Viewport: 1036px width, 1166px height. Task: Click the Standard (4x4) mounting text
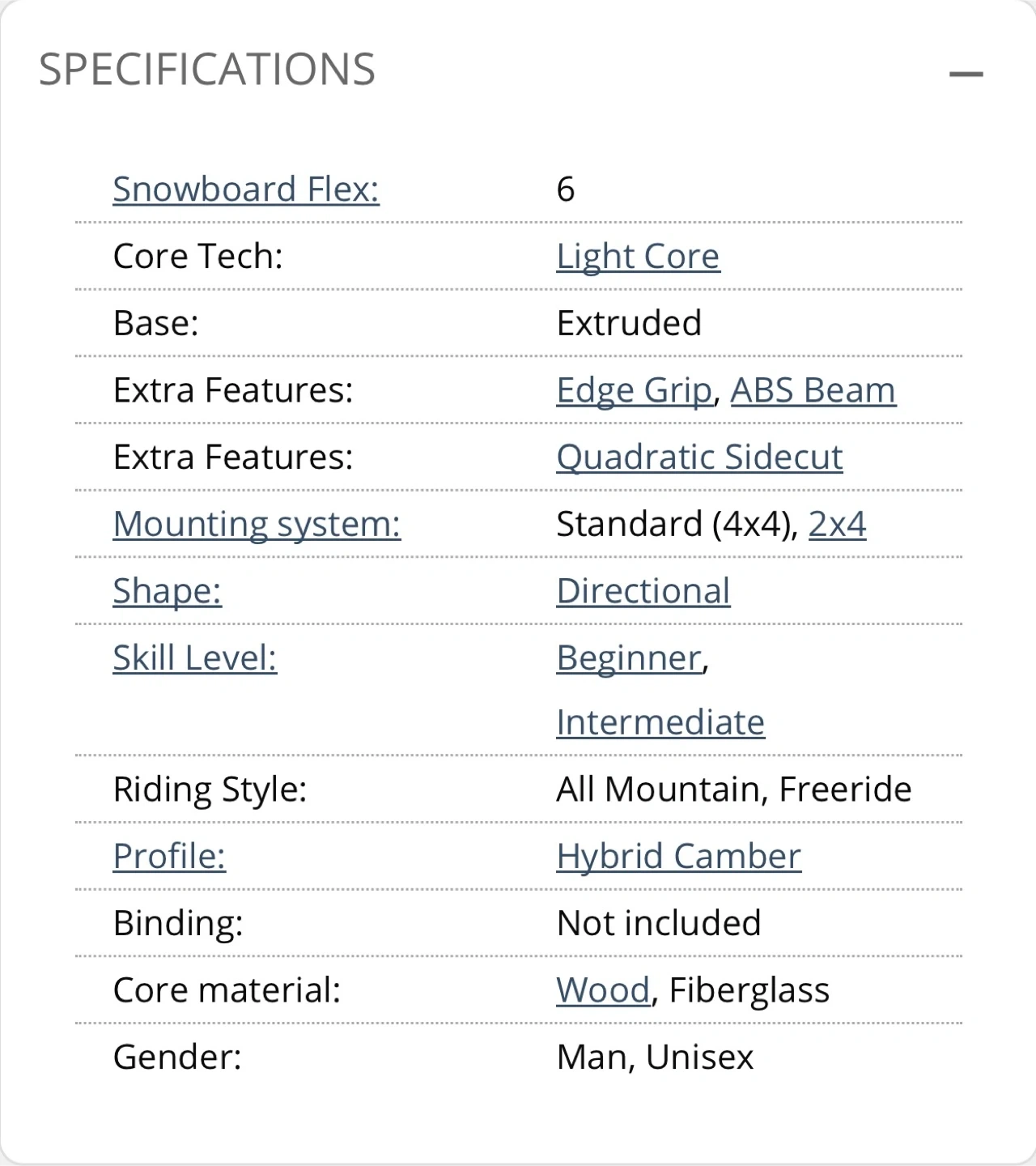(x=673, y=524)
